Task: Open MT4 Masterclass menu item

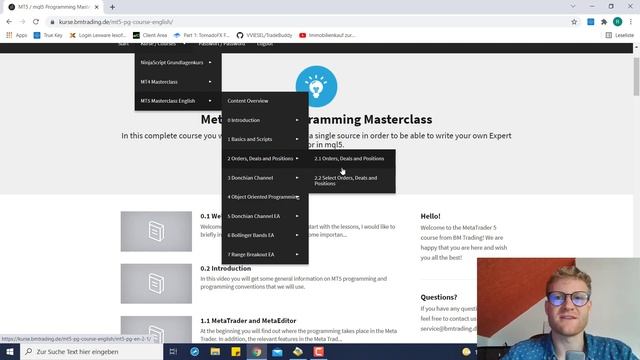Action: pyautogui.click(x=178, y=82)
